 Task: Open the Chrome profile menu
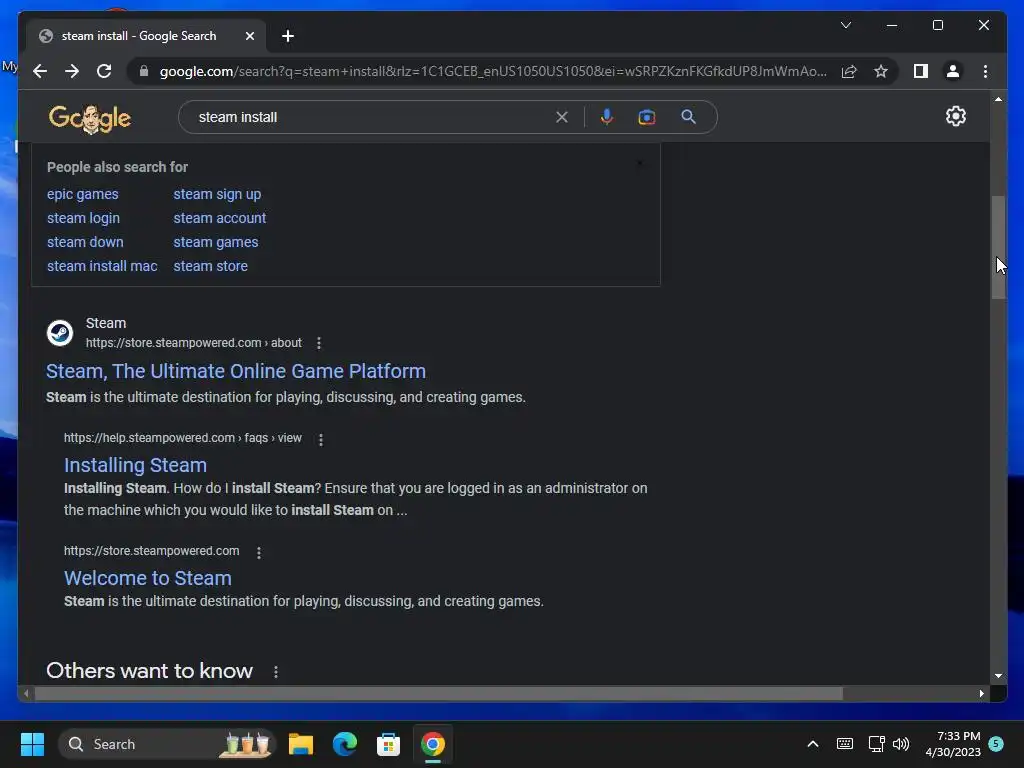(x=953, y=71)
